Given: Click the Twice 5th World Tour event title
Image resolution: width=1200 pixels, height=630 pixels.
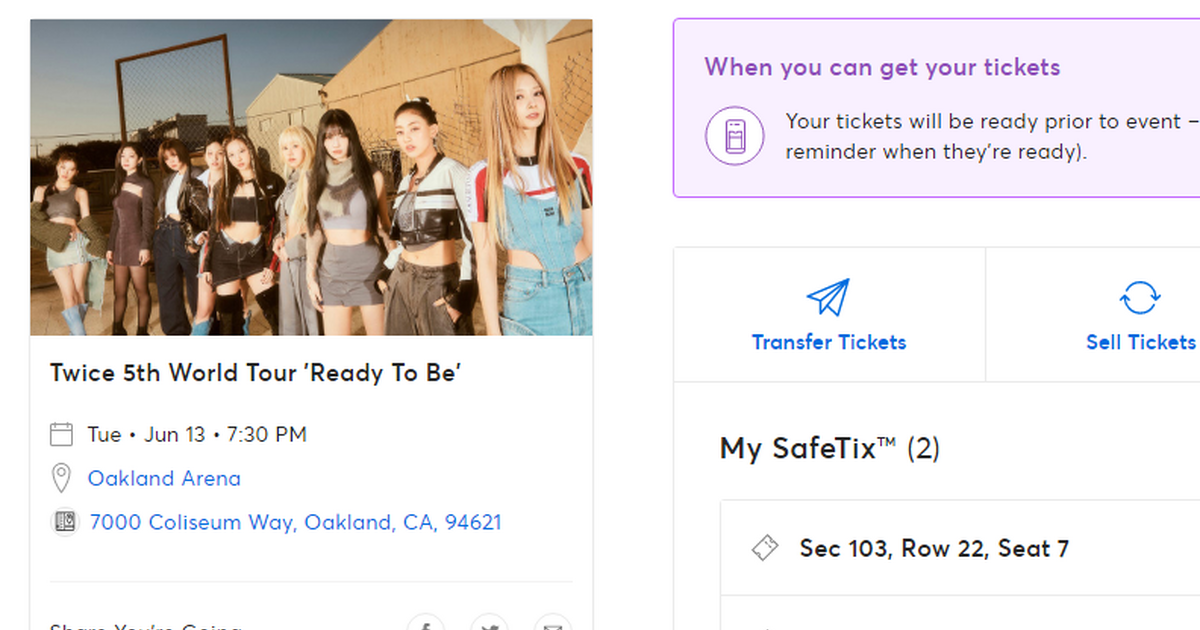Looking at the screenshot, I should [256, 372].
